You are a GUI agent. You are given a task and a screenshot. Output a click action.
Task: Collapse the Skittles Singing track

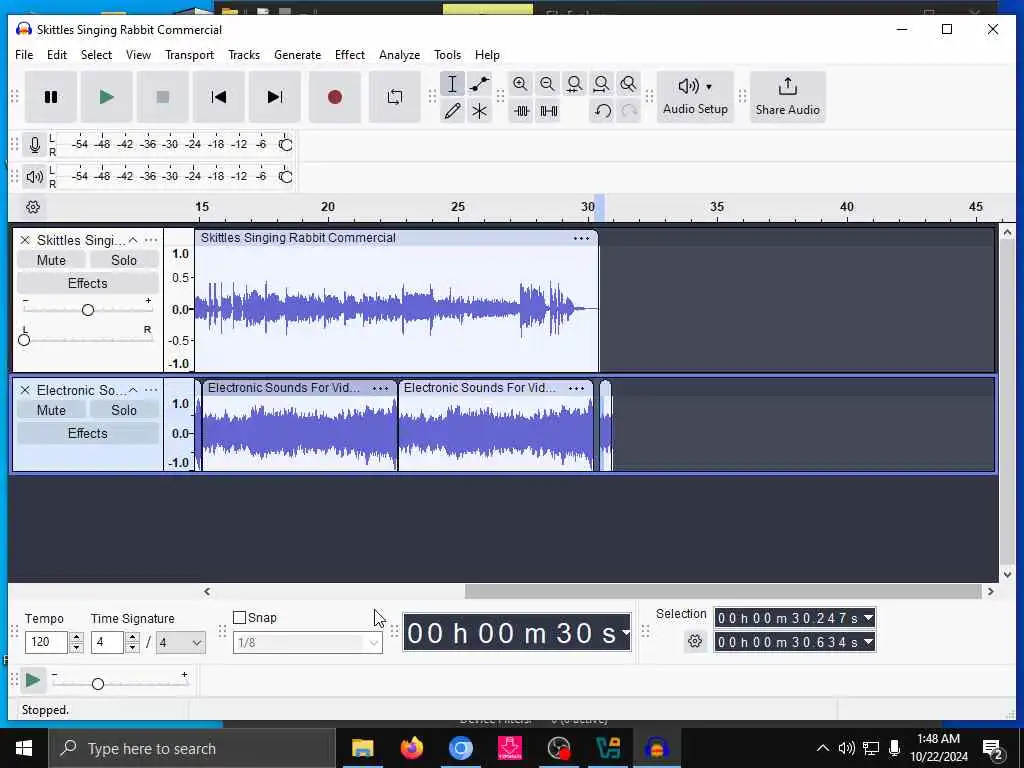(x=133, y=240)
